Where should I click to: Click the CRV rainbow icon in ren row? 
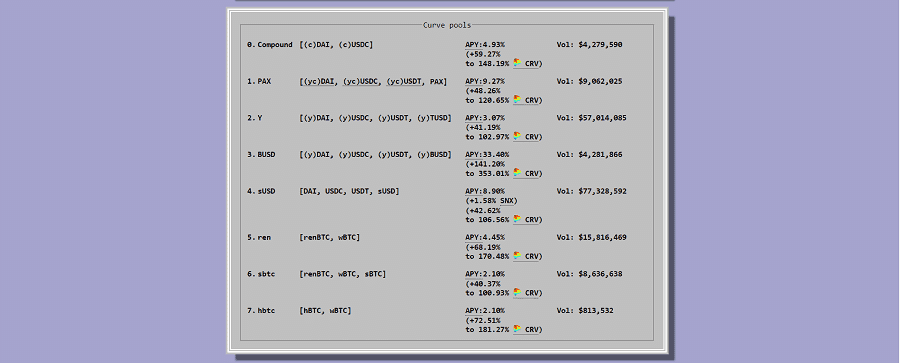click(517, 256)
